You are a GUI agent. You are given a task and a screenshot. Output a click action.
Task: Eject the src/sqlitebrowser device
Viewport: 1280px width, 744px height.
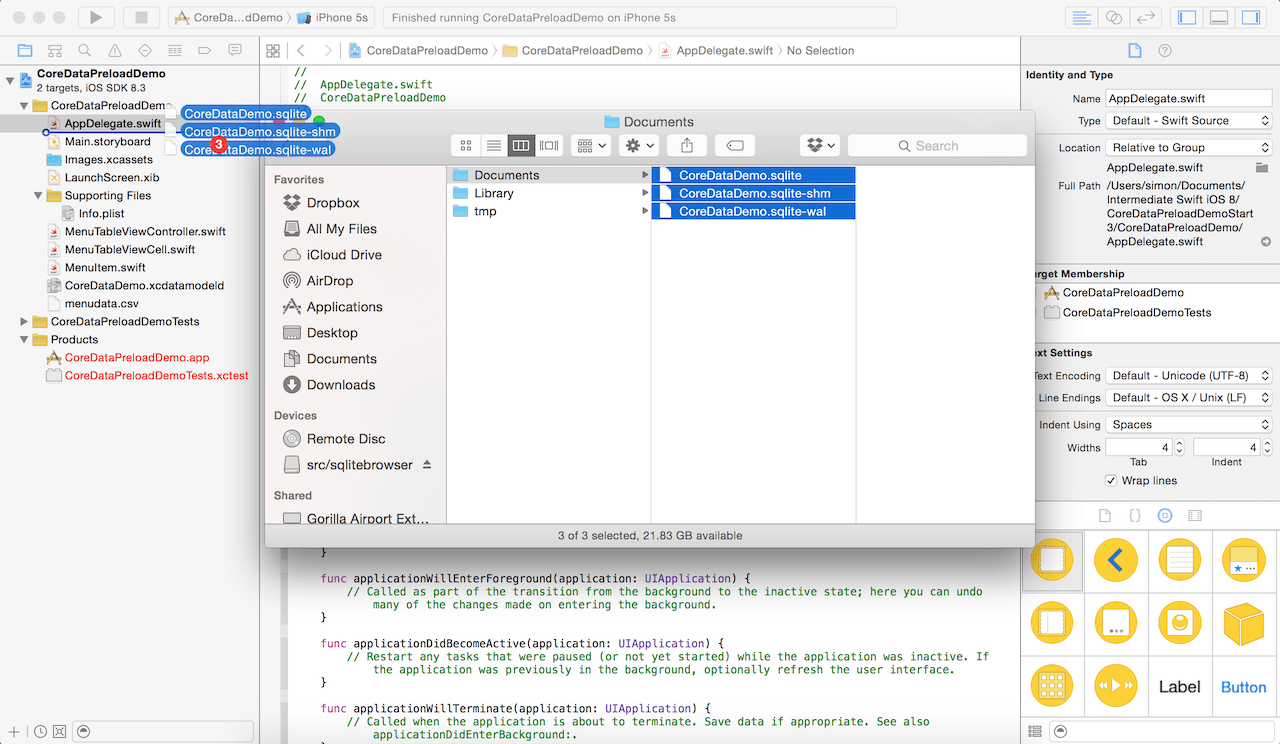coord(427,465)
